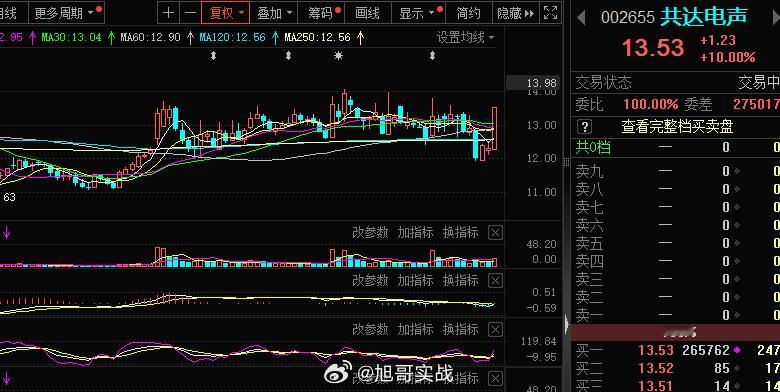Viewport: 780px width, 392px height.
Task: Click the MA250:12.56 indicator label
Action: click(317, 37)
